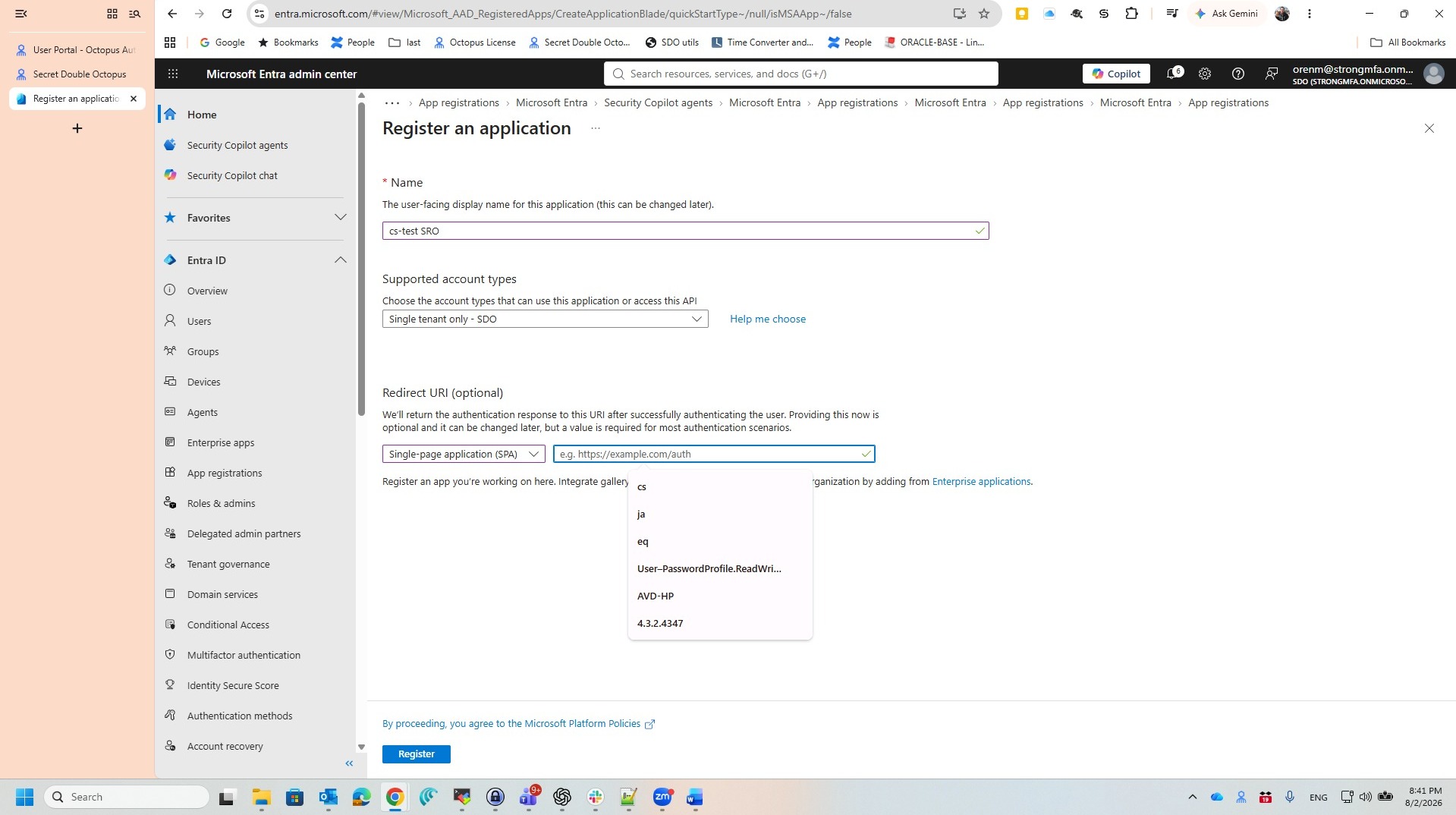
Task: Close the Register an application browser tab
Action: (134, 99)
